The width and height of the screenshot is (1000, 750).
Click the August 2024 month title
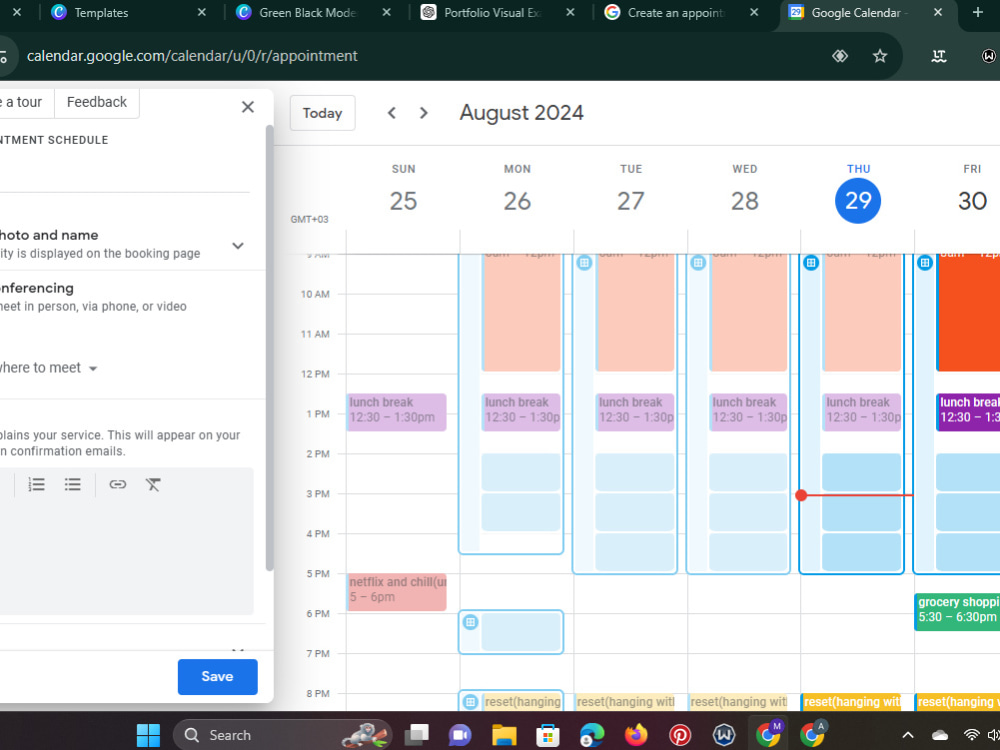coord(522,113)
